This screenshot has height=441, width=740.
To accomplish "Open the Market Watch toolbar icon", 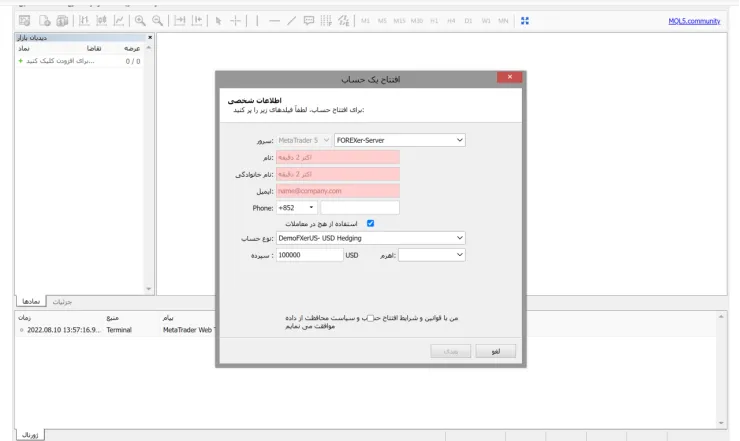I will pyautogui.click(x=25, y=21).
